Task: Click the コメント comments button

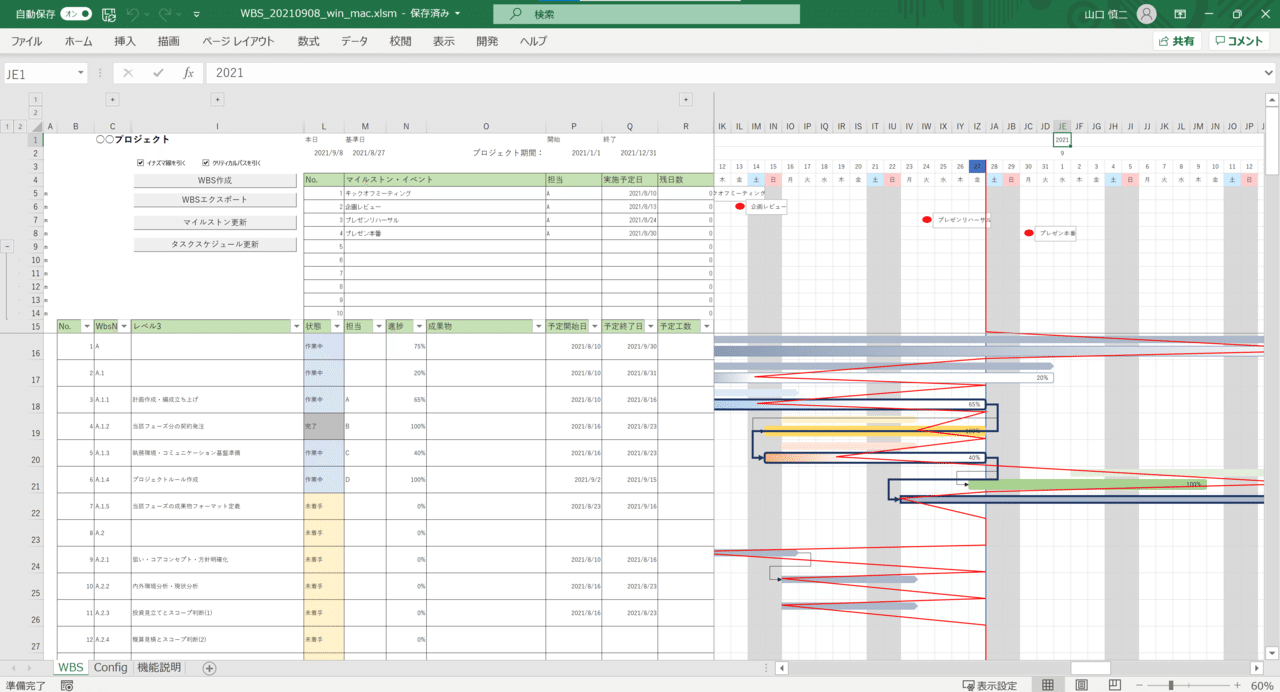Action: coord(1239,41)
